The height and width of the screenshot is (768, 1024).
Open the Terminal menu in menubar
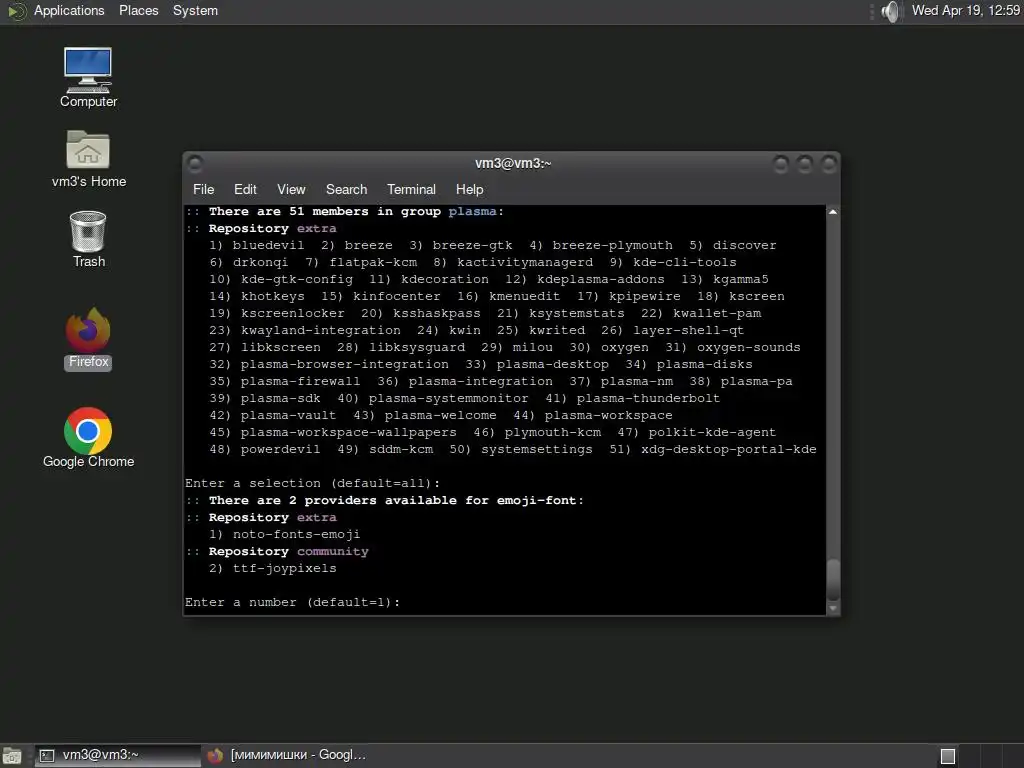(411, 189)
